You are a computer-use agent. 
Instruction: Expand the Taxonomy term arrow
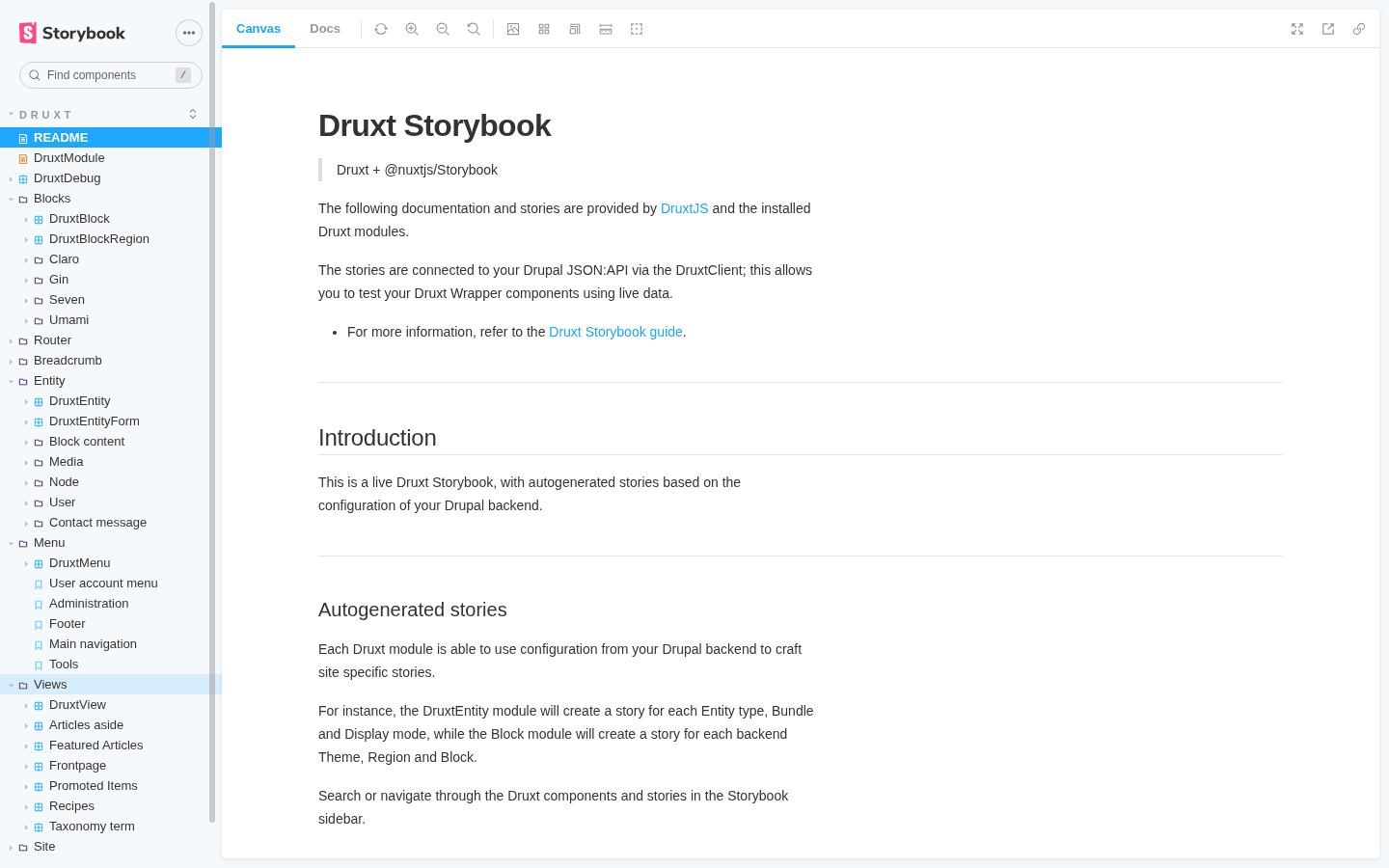pyautogui.click(x=26, y=827)
